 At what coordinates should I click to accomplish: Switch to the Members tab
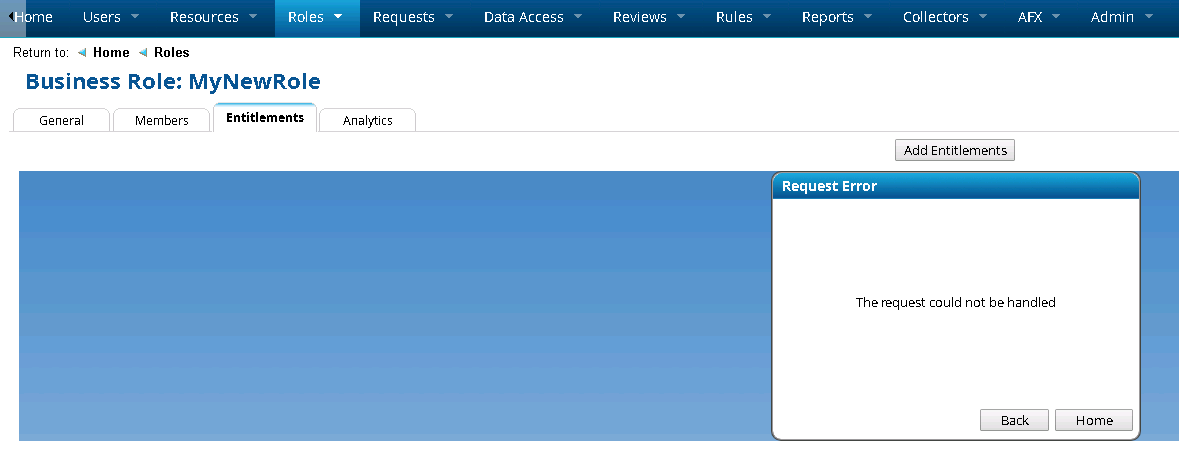coord(162,120)
